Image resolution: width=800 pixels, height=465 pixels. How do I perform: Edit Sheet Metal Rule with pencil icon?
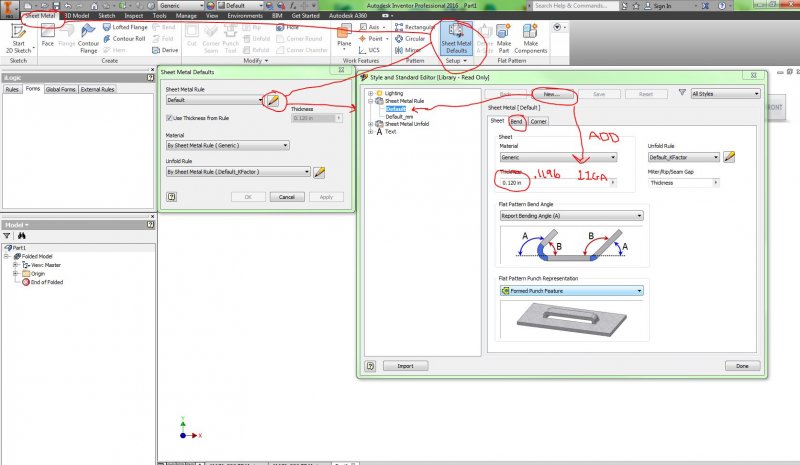(x=273, y=101)
